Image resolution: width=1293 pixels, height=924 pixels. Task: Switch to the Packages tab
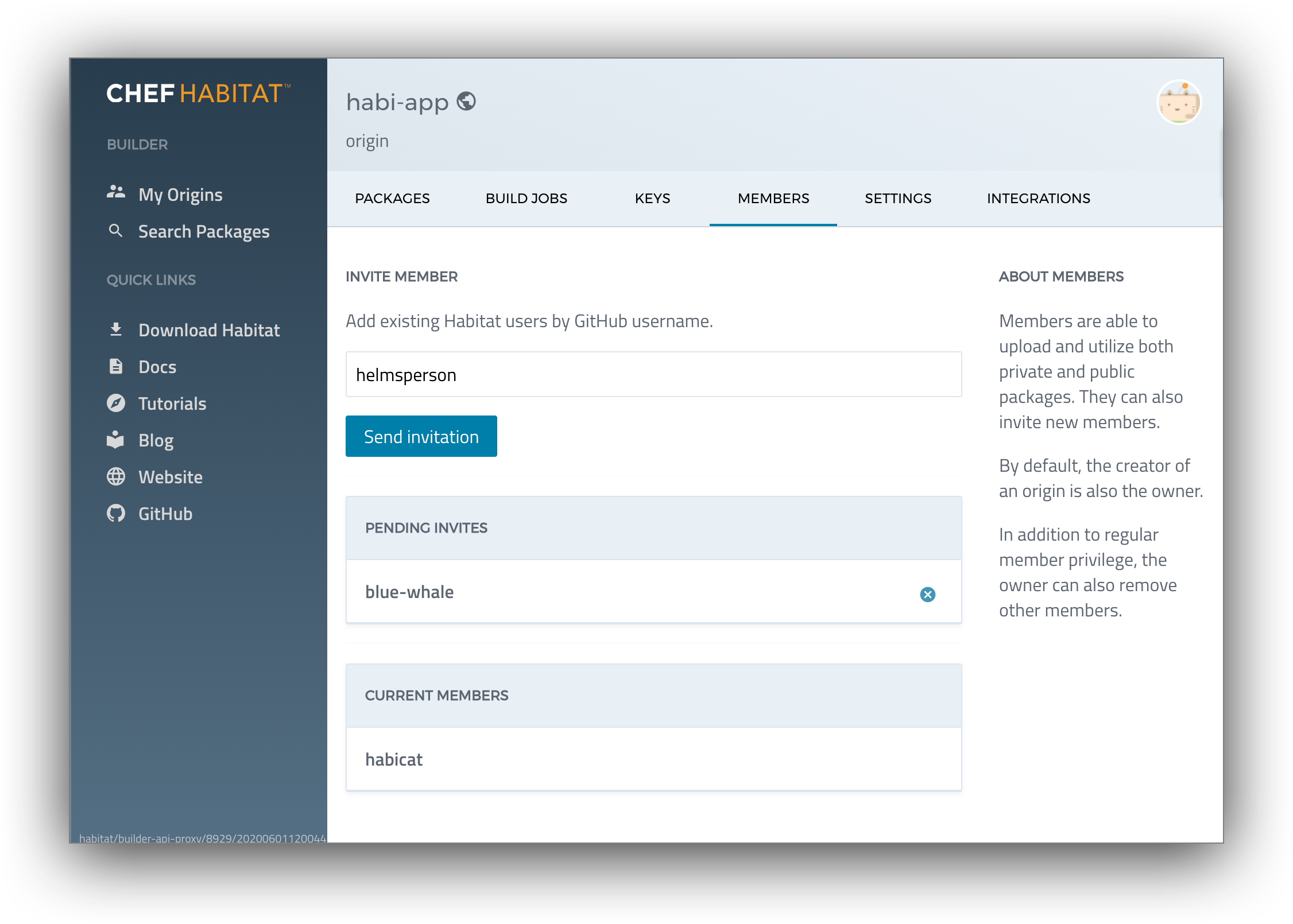(x=392, y=198)
